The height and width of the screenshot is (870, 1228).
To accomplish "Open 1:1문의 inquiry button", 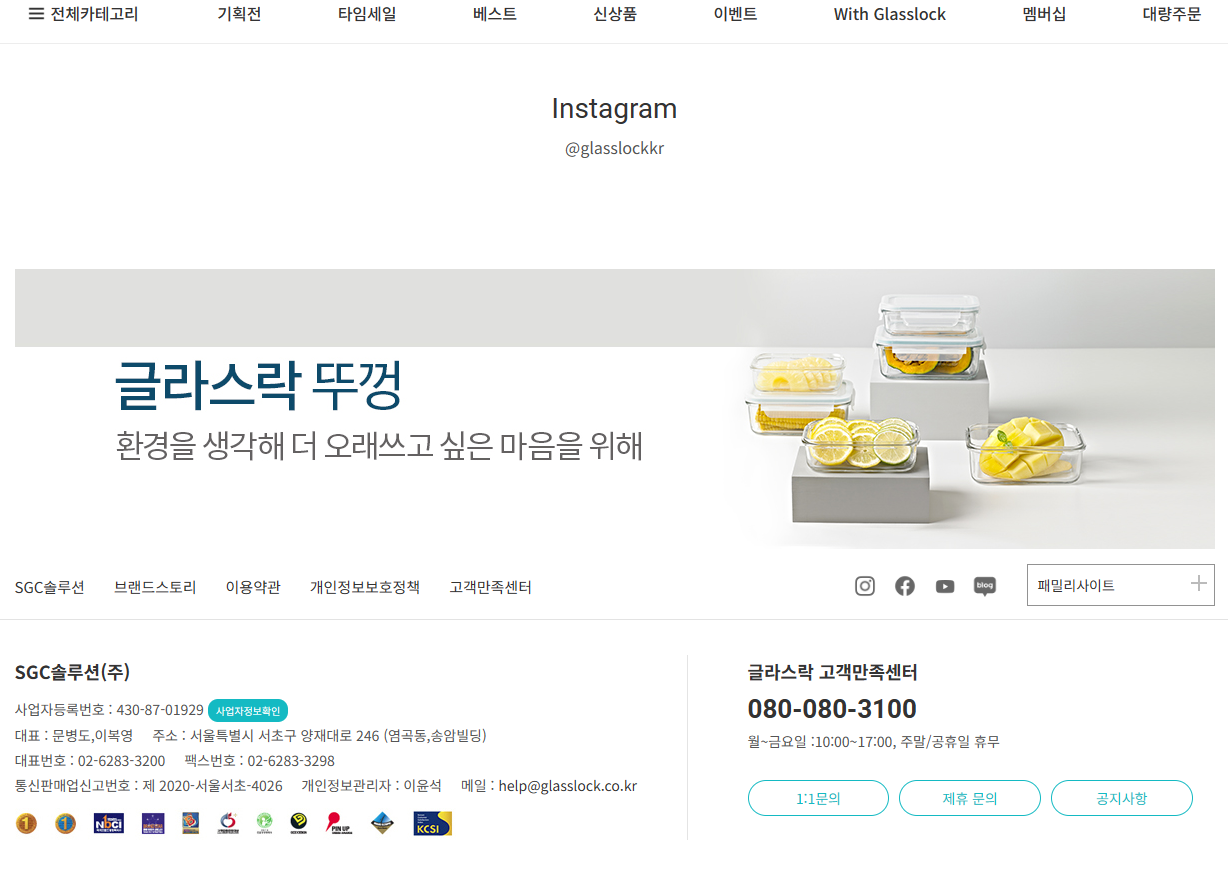I will pos(818,798).
